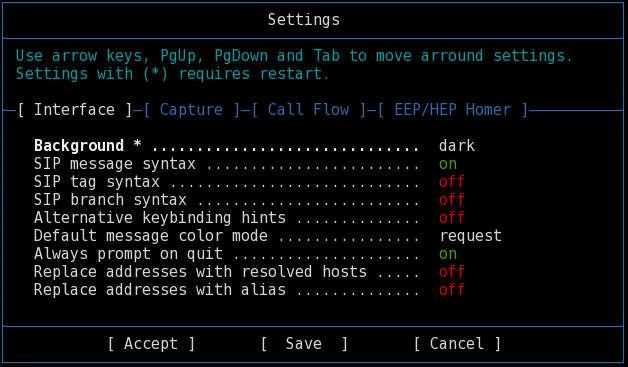This screenshot has width=628, height=367.
Task: Toggle SIP message syntax on value
Action: 448,164
